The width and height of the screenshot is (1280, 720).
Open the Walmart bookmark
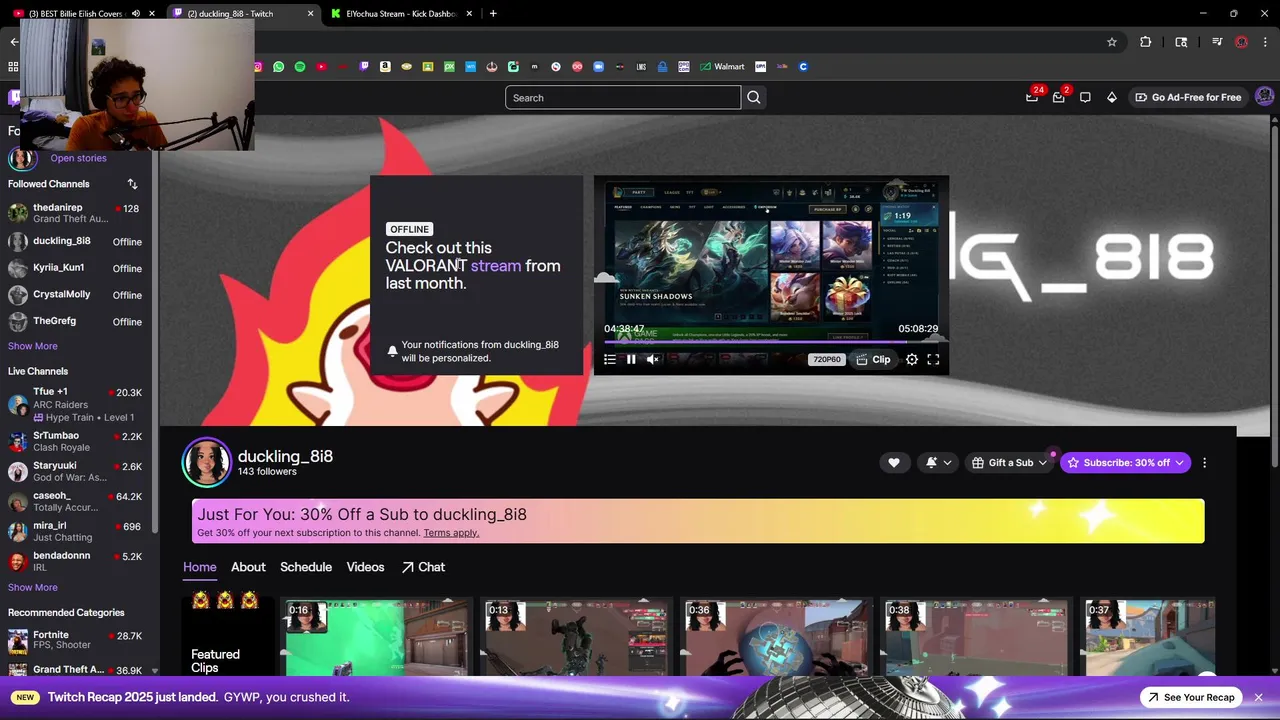coord(722,67)
